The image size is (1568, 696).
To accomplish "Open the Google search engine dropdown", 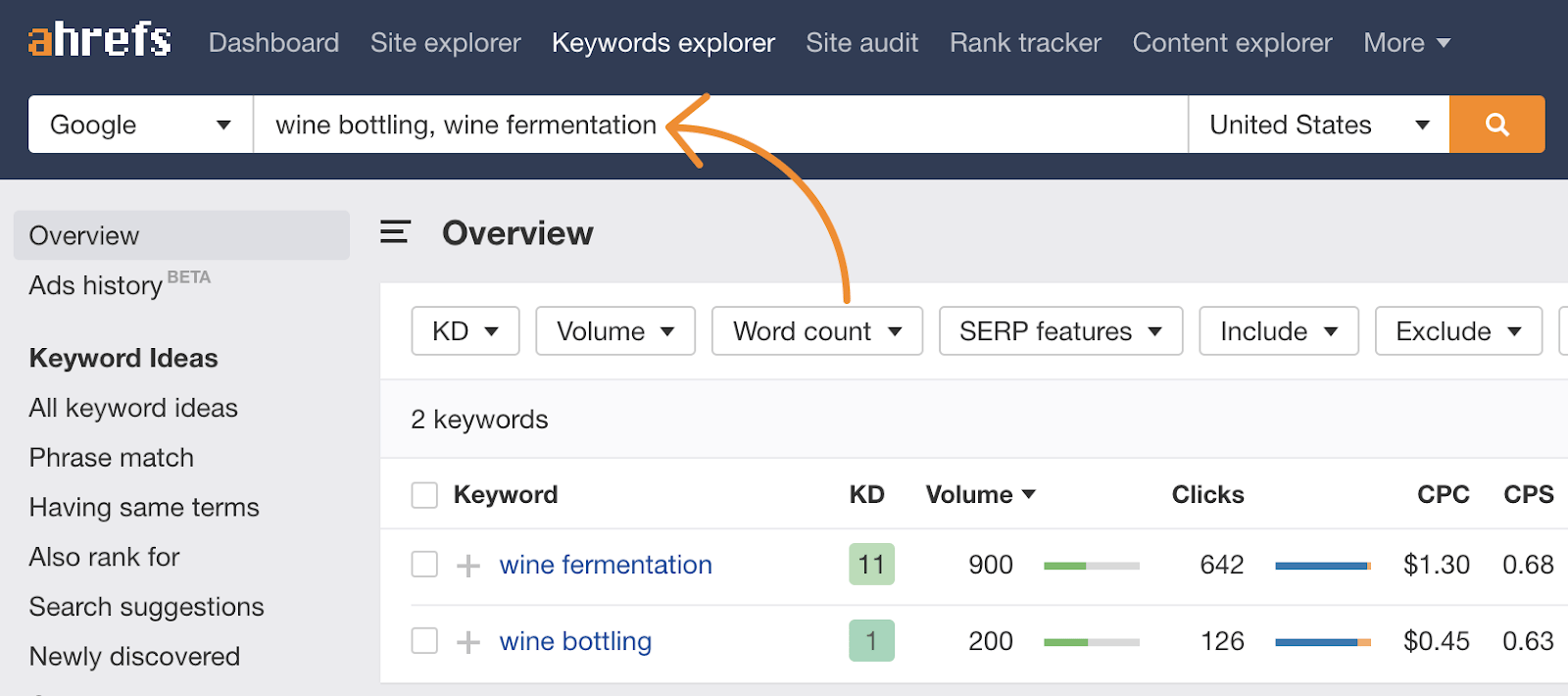I will (x=141, y=124).
